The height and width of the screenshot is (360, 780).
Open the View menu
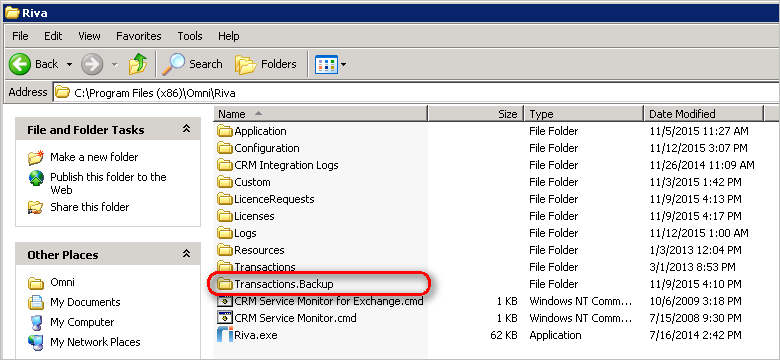tap(89, 36)
